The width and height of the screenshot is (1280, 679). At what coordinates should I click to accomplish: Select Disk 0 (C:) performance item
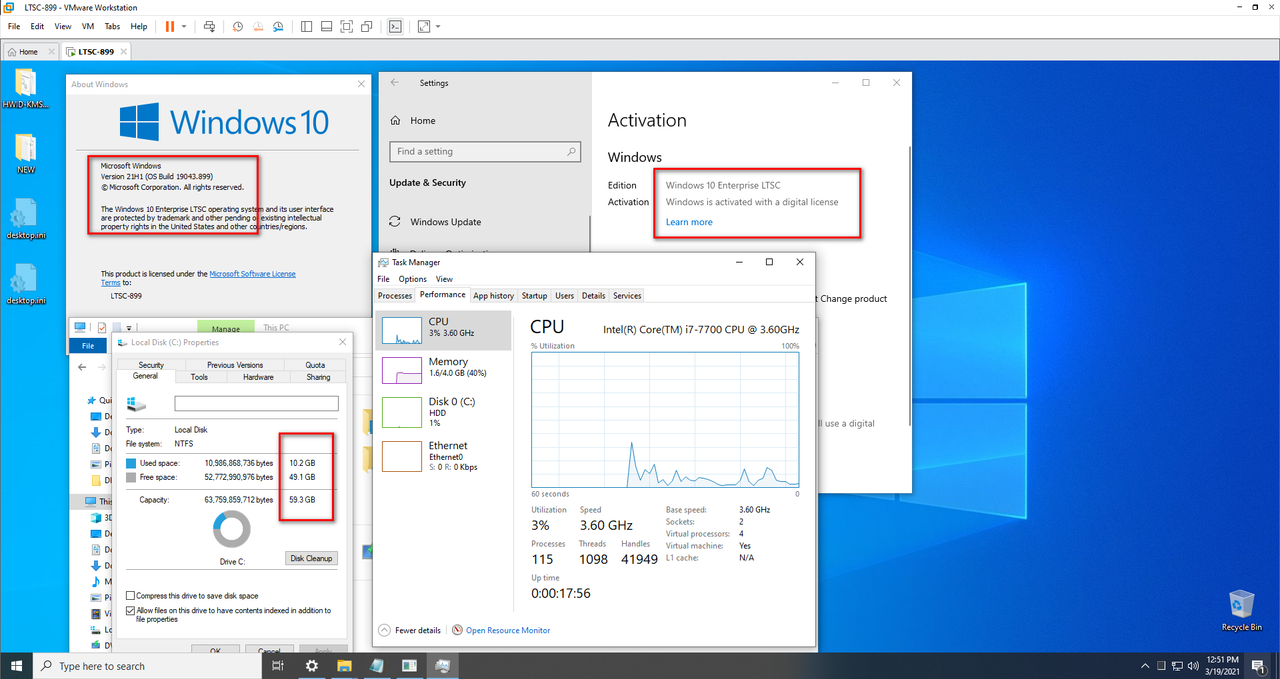443,411
